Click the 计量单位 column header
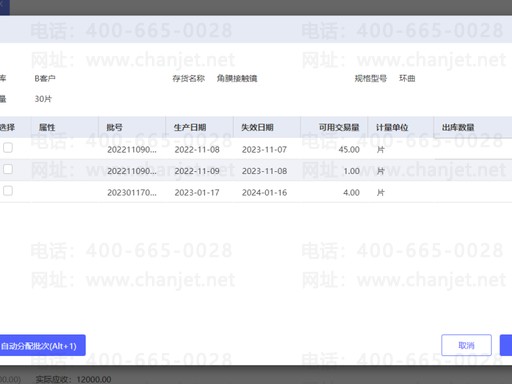Image resolution: width=512 pixels, height=384 pixels. click(x=401, y=127)
